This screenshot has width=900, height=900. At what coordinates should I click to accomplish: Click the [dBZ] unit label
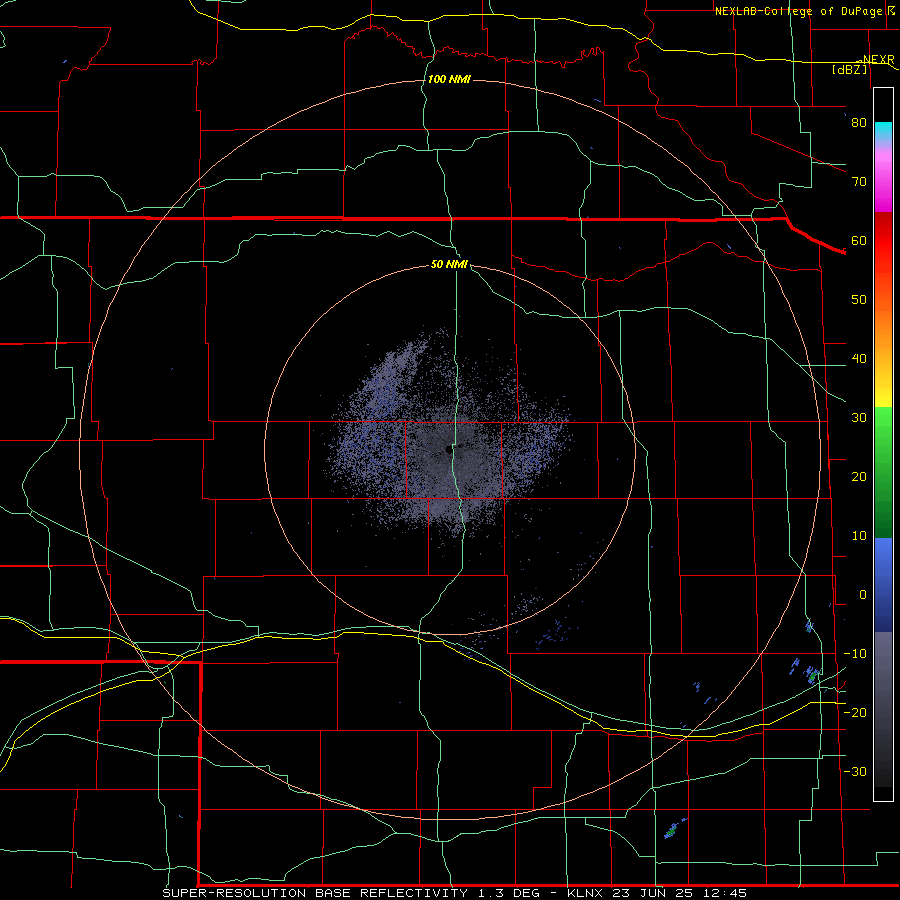(x=850, y=69)
